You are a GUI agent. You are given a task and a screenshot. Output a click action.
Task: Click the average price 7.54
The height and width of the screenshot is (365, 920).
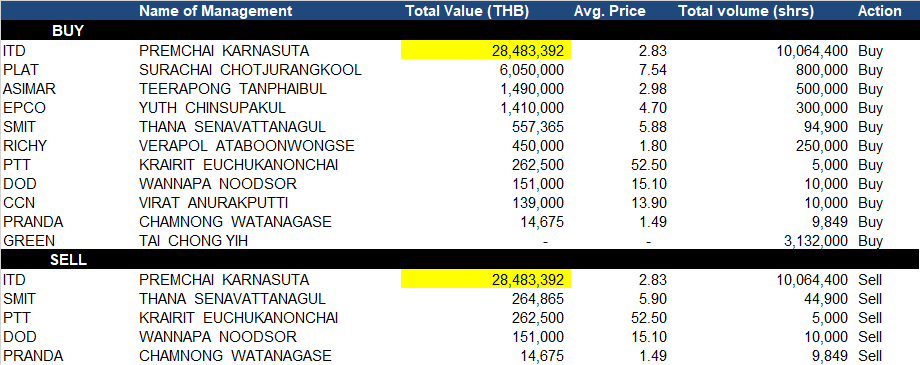[652, 70]
